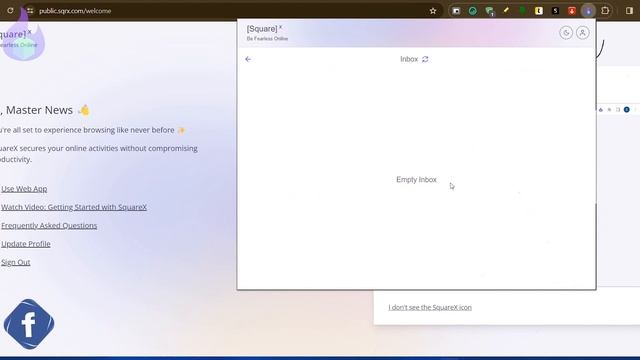Click the Inbox heading text
This screenshot has width=640, height=360.
click(409, 59)
